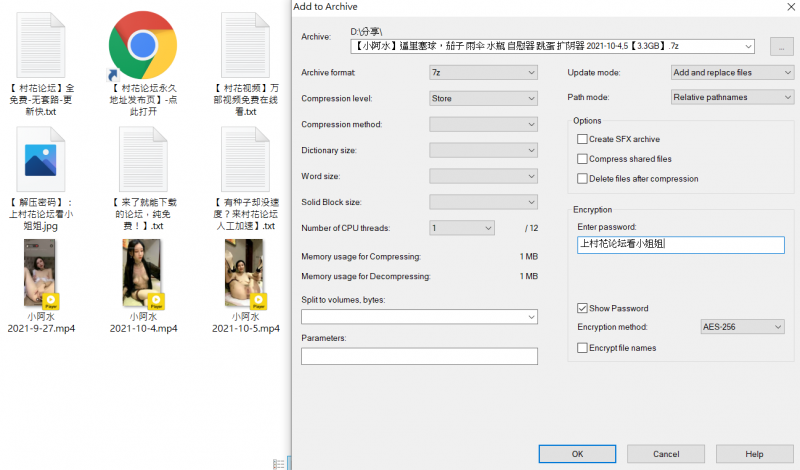
Task: Uncheck the Show Password checkbox
Action: [582, 308]
